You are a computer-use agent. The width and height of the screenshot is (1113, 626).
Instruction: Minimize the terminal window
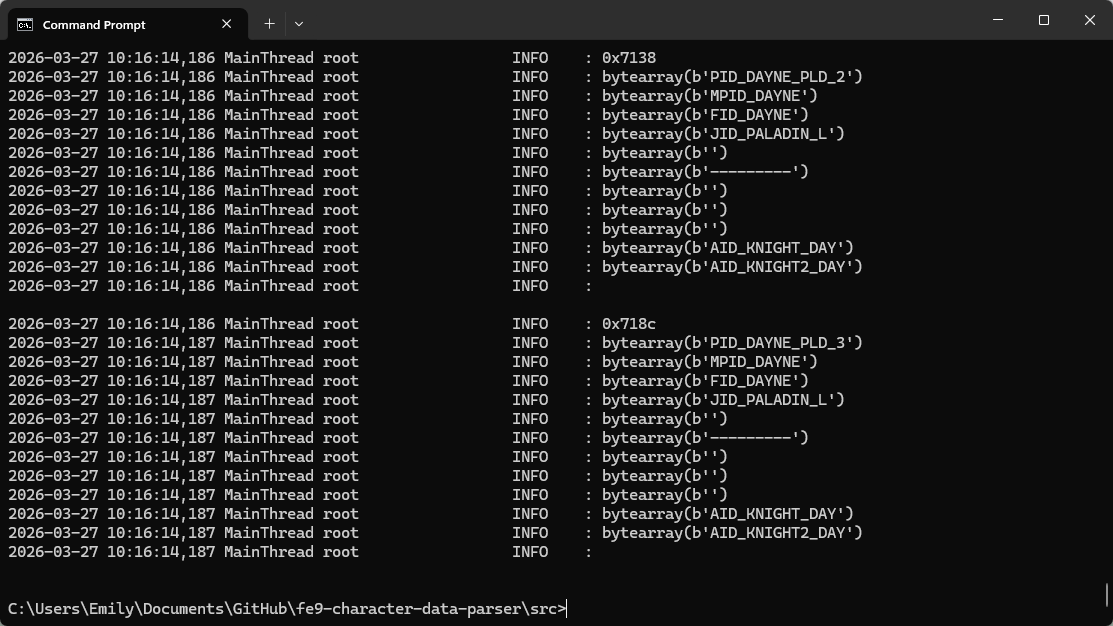tap(997, 20)
